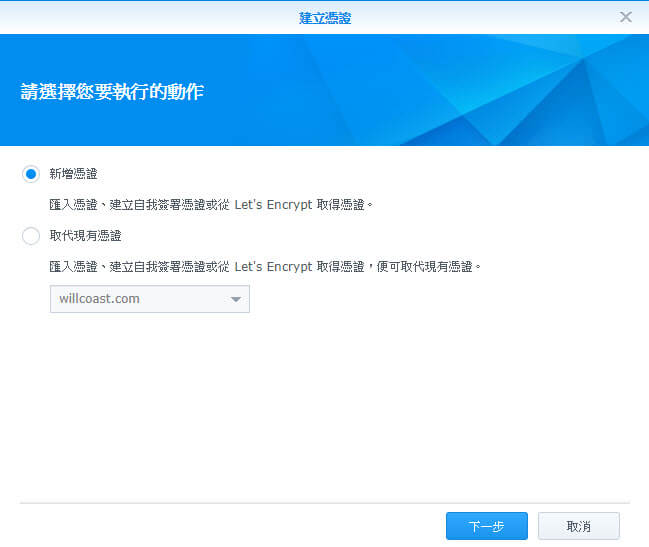
Task: Click the dropdown arrow beside willcoast.com
Action: pos(236,299)
